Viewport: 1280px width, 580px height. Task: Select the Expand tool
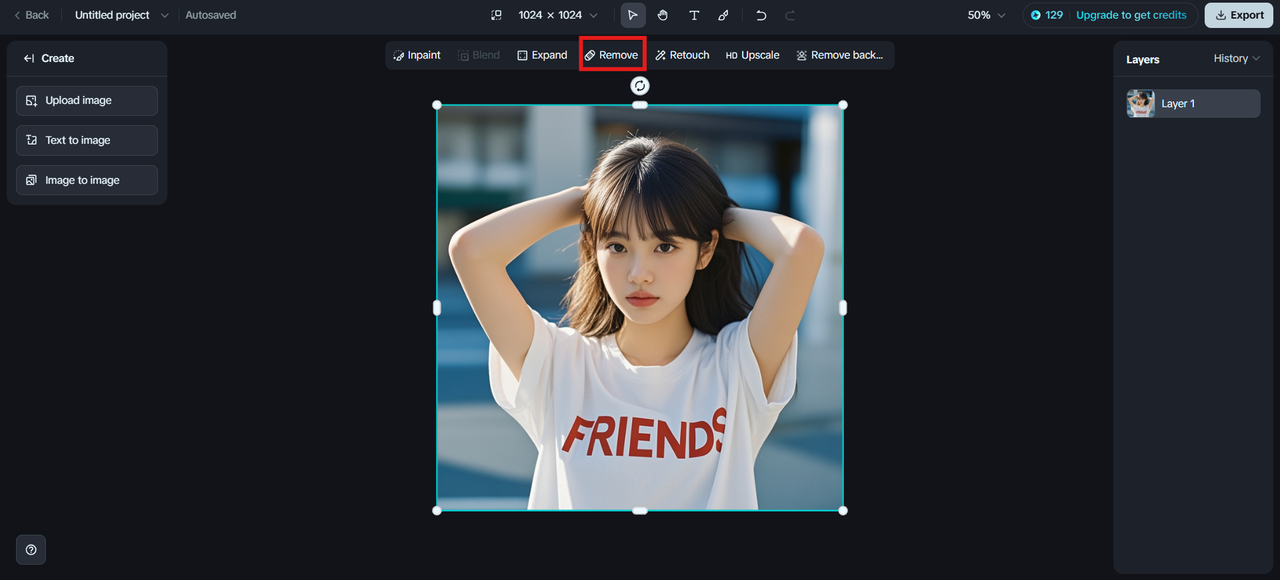[542, 55]
